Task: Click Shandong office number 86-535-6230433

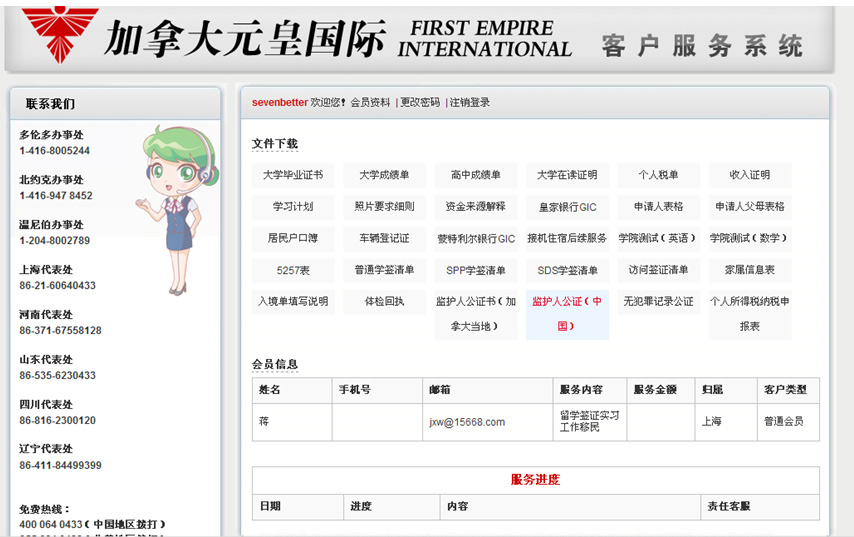Action: click(x=57, y=376)
